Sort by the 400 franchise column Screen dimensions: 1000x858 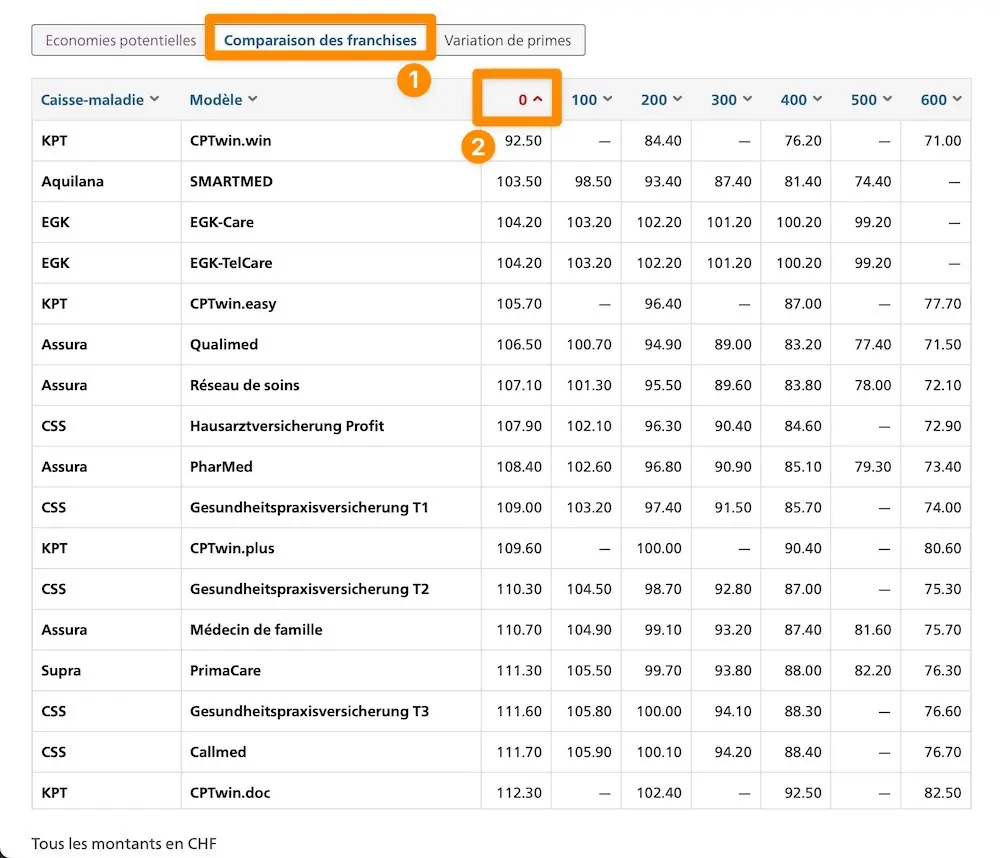pyautogui.click(x=801, y=100)
